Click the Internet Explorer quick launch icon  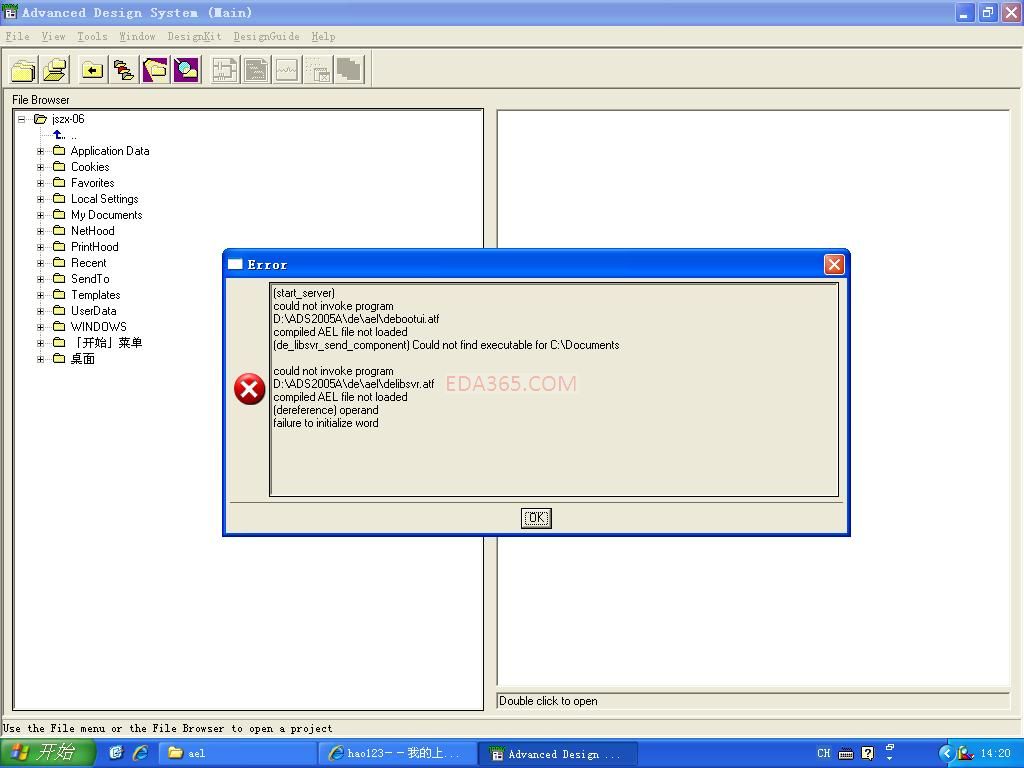point(140,753)
